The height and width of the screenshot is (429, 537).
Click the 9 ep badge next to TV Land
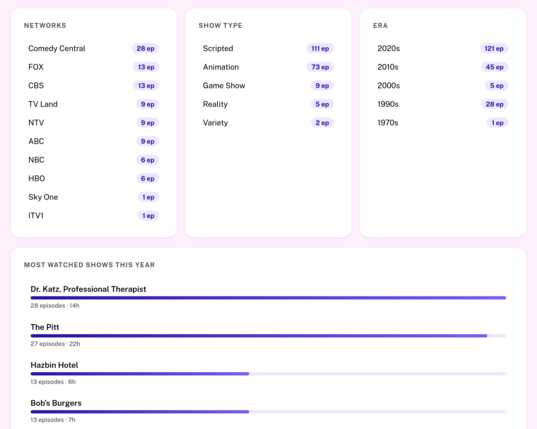pos(148,104)
